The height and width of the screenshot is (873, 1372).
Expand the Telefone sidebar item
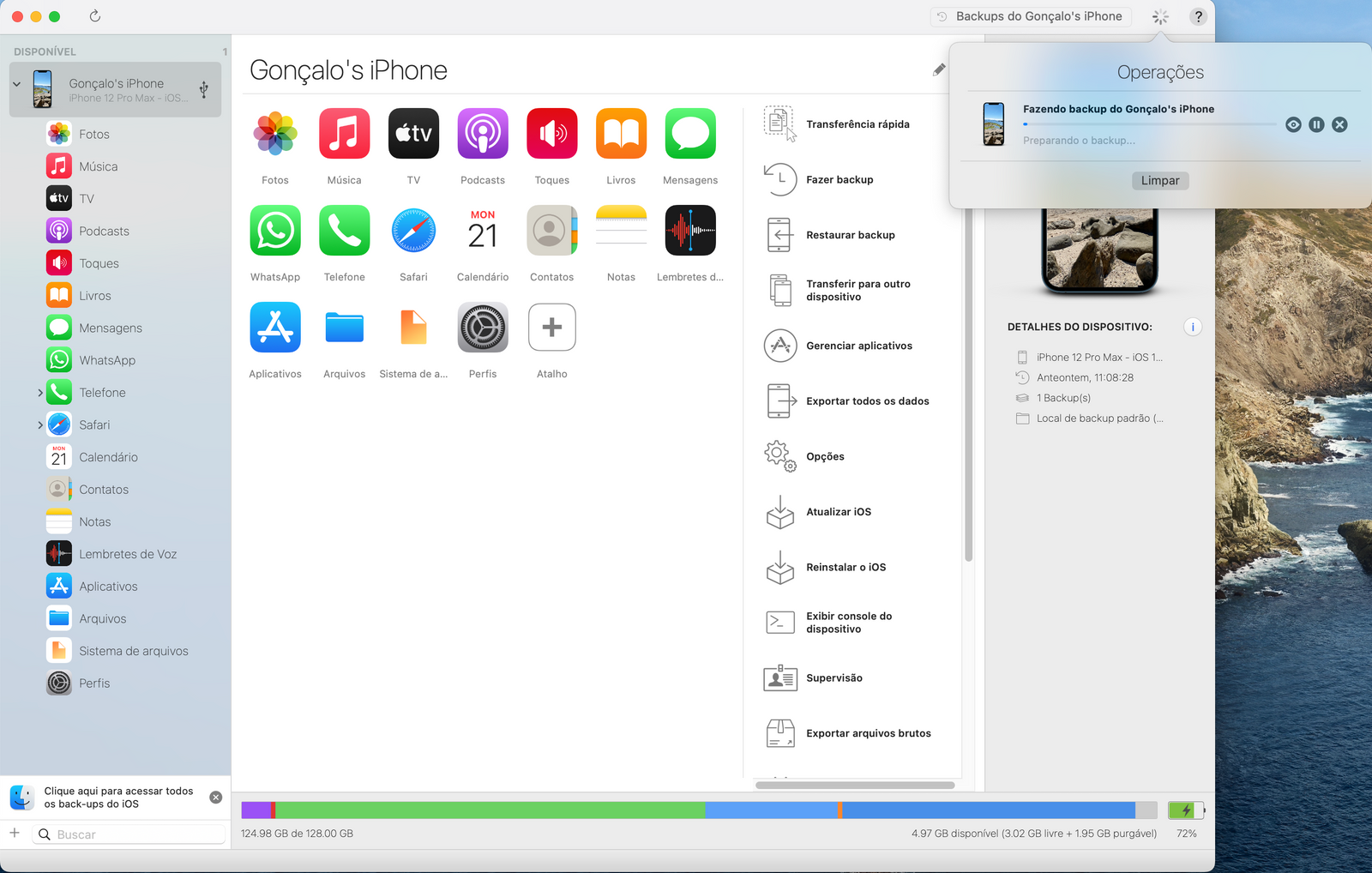(39, 393)
